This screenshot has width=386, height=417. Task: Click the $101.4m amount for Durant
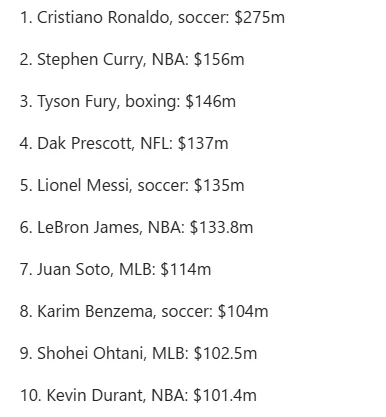pyautogui.click(x=225, y=395)
